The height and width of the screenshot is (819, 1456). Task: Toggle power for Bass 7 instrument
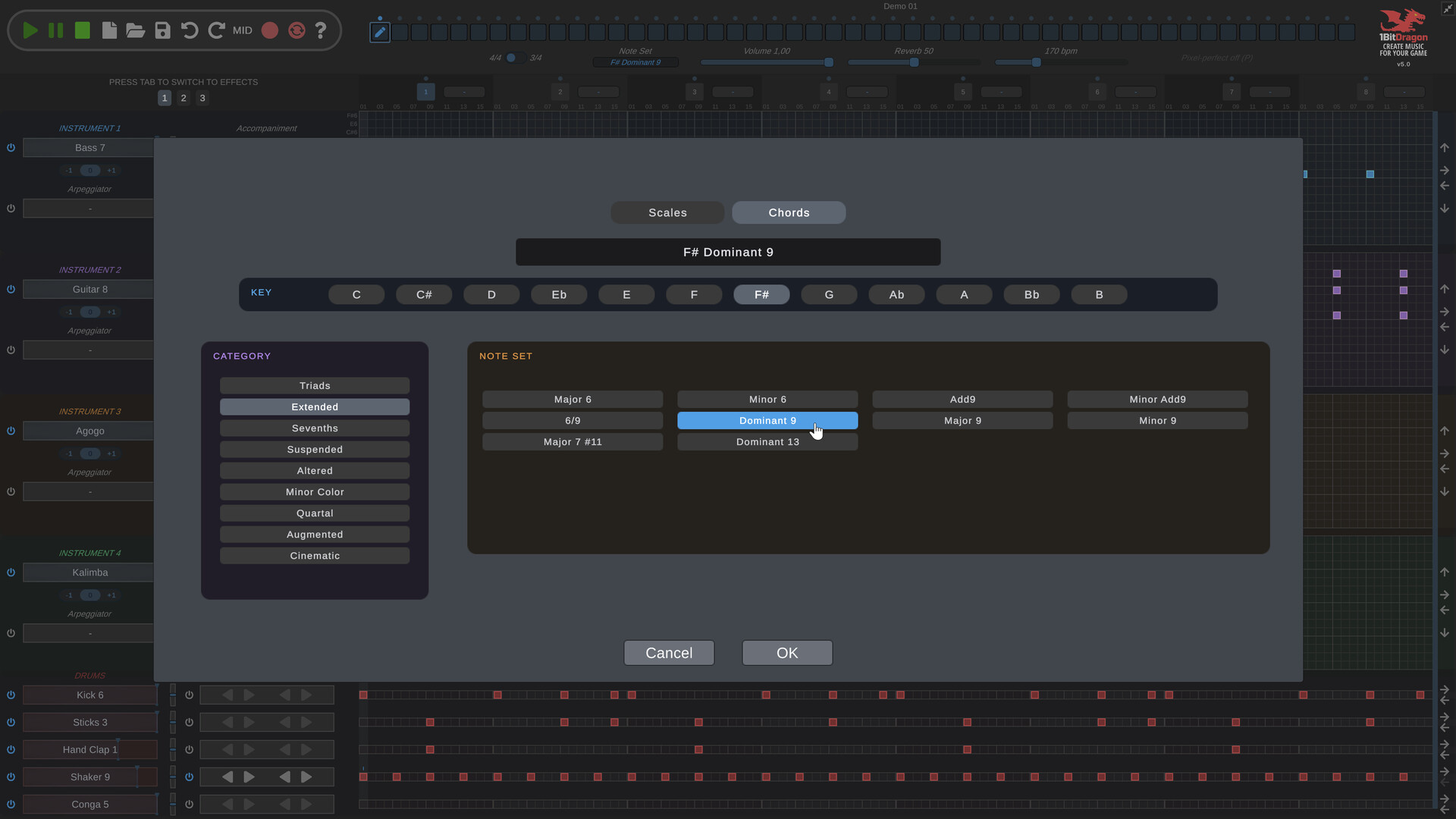point(11,148)
